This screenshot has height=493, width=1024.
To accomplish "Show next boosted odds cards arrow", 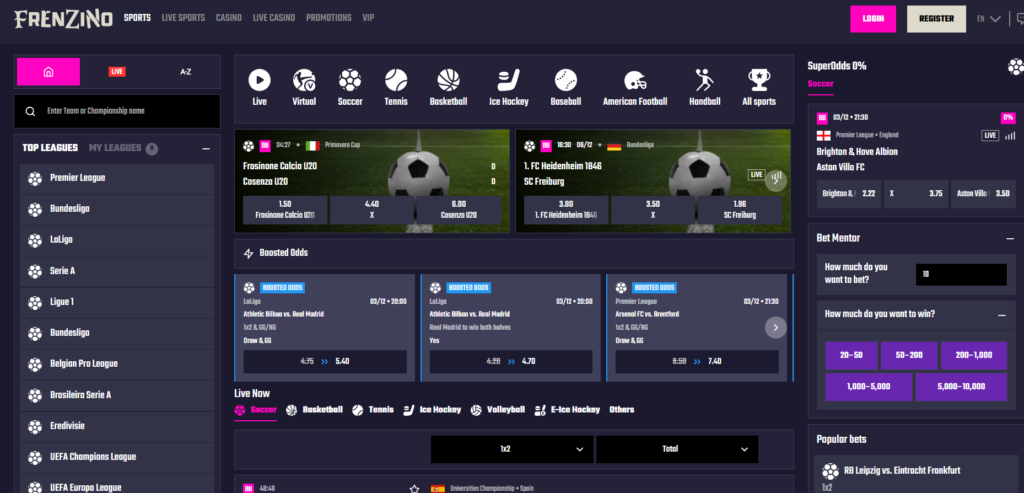I will [x=776, y=328].
